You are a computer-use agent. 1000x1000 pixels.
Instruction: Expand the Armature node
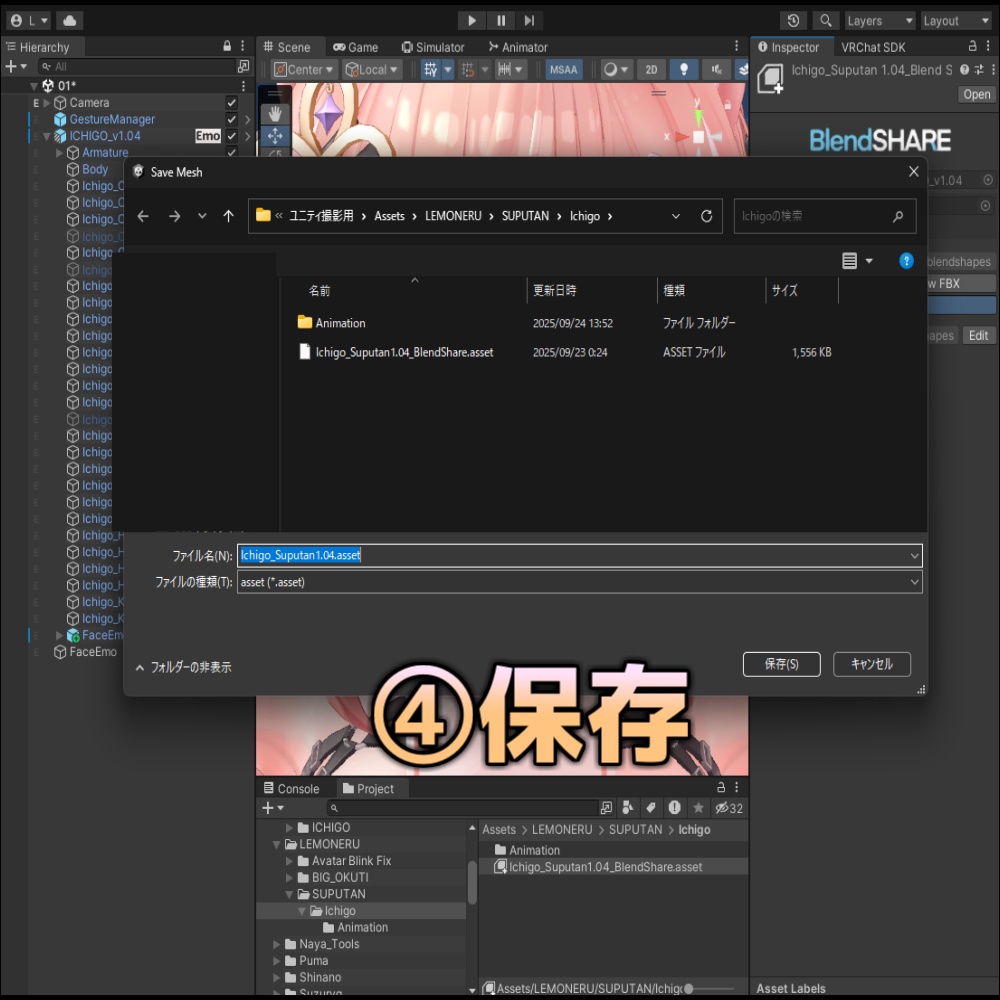(59, 152)
